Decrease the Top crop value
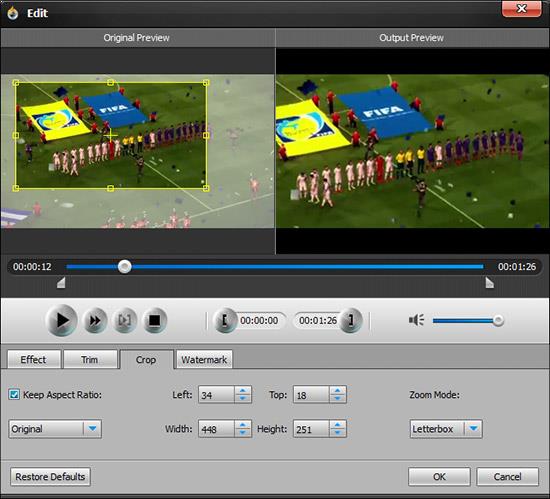550x499 pixels. tap(337, 399)
